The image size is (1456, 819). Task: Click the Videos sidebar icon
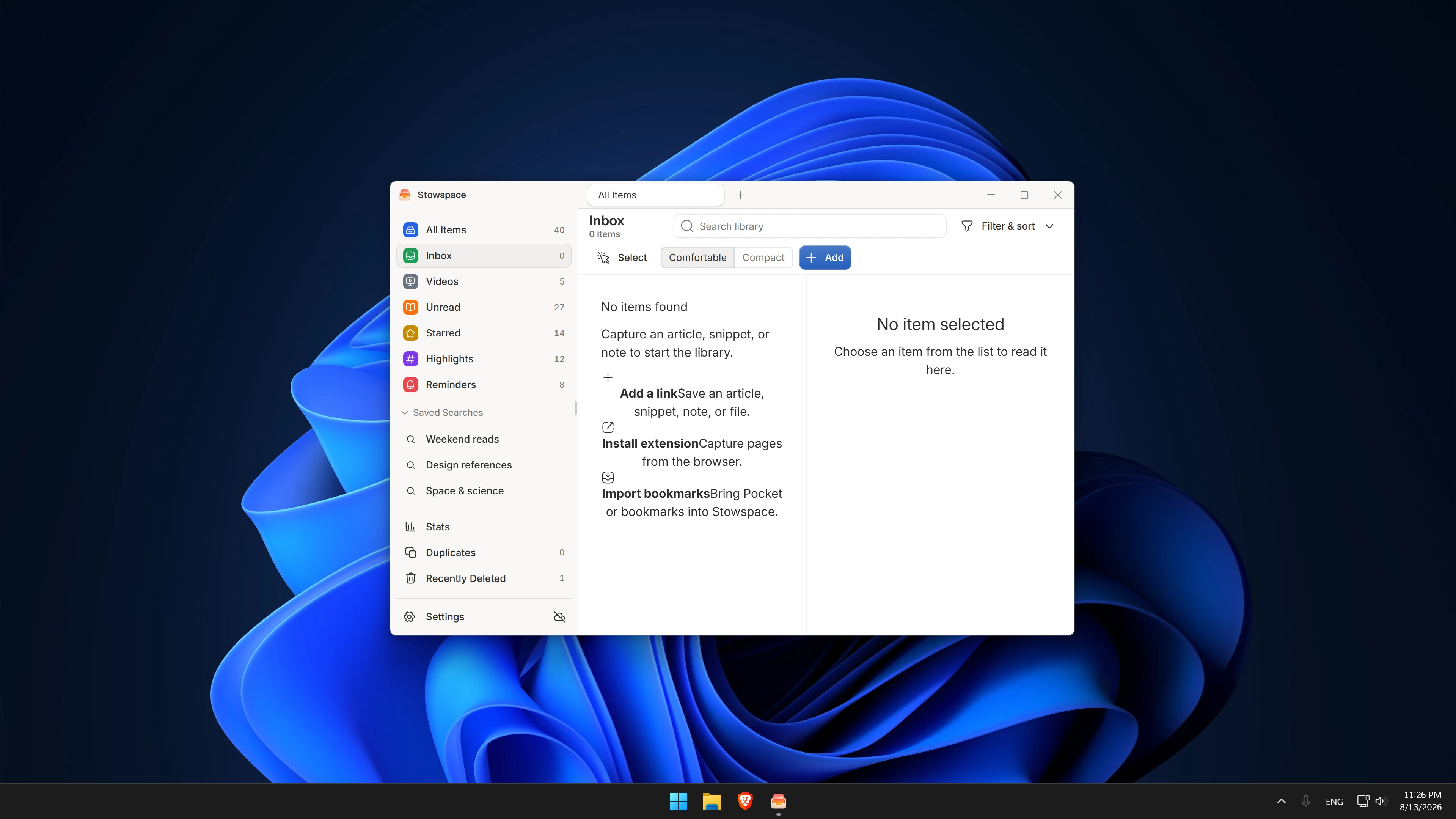coord(410,281)
